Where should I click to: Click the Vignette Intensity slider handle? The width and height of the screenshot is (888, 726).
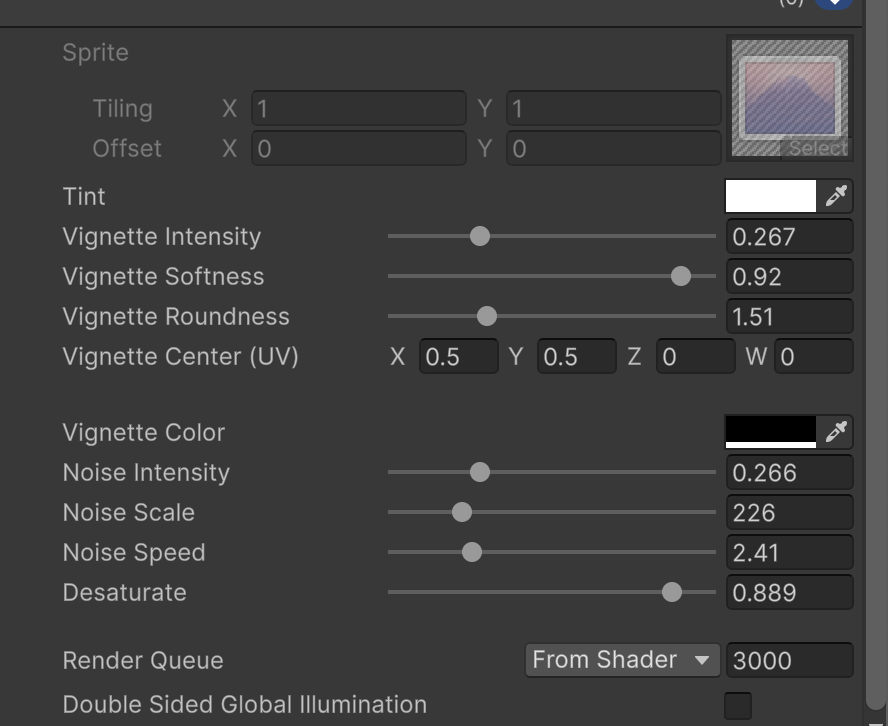point(479,236)
